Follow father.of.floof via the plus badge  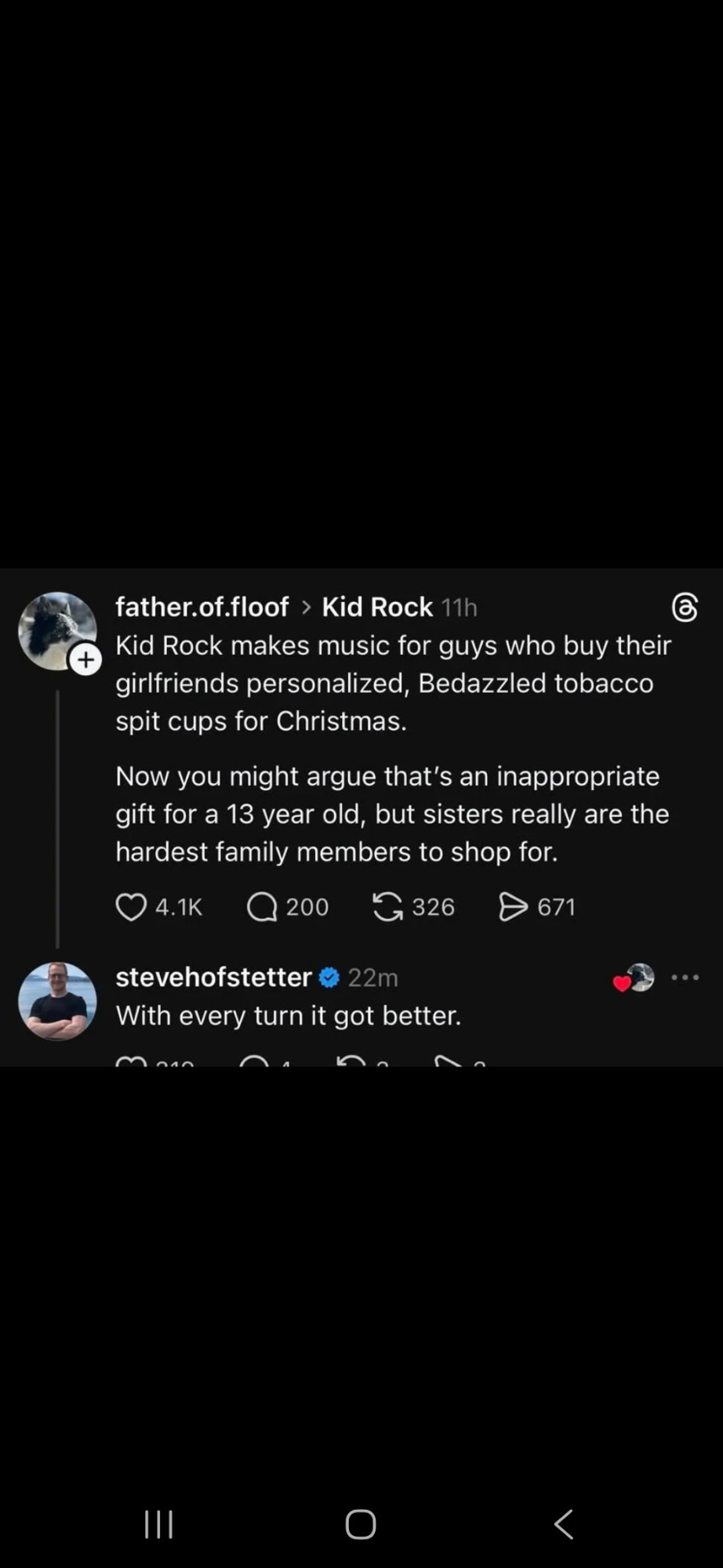pos(86,660)
